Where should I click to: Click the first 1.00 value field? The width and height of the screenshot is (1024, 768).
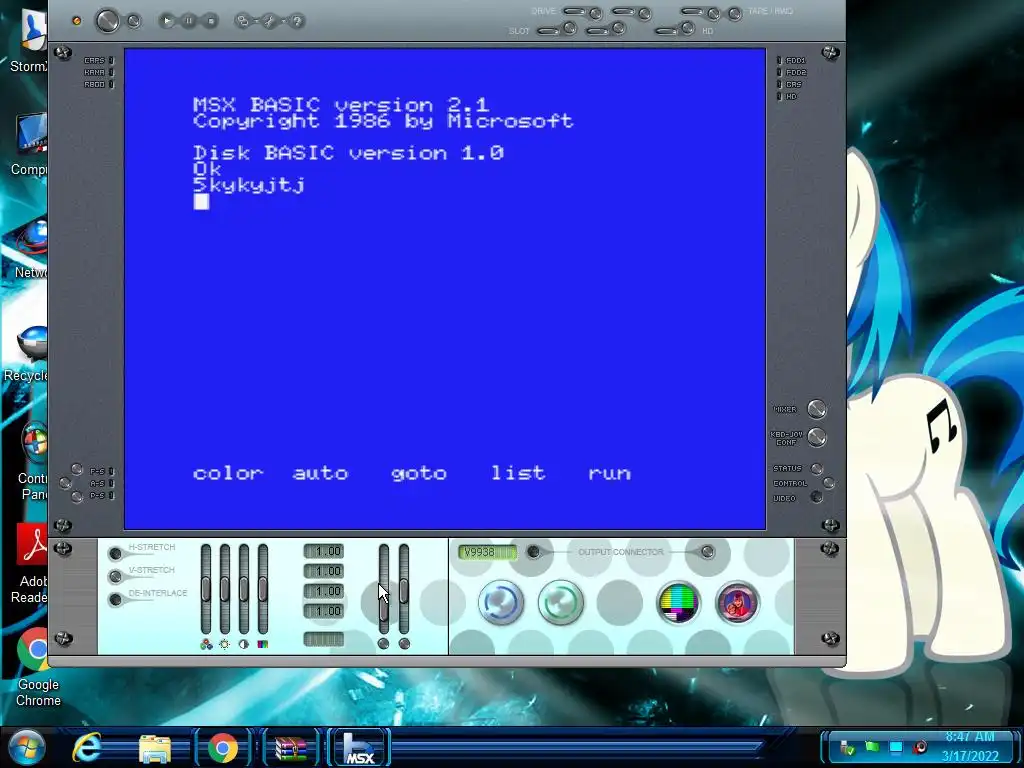click(324, 552)
